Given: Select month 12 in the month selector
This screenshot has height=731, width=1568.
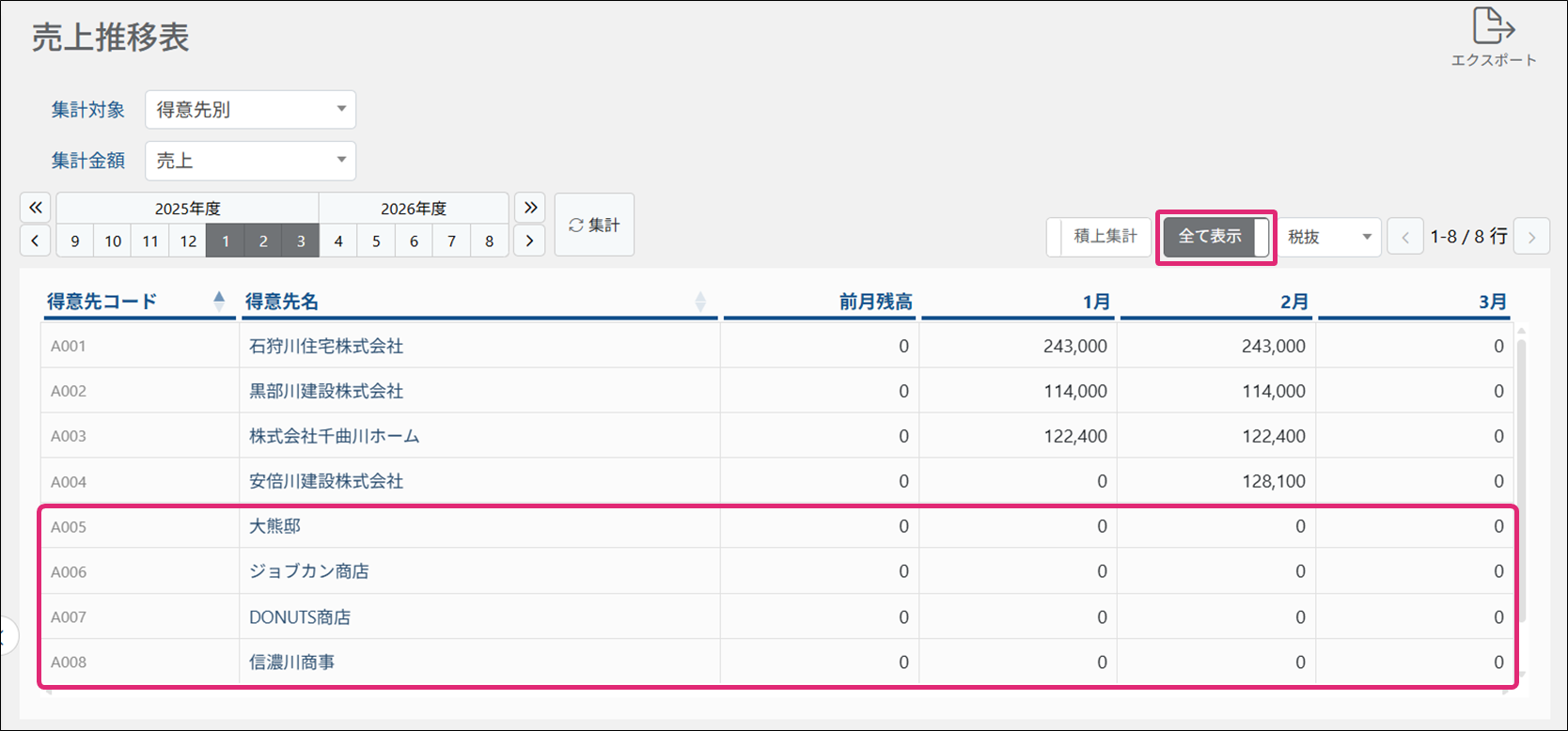Looking at the screenshot, I should pos(188,241).
